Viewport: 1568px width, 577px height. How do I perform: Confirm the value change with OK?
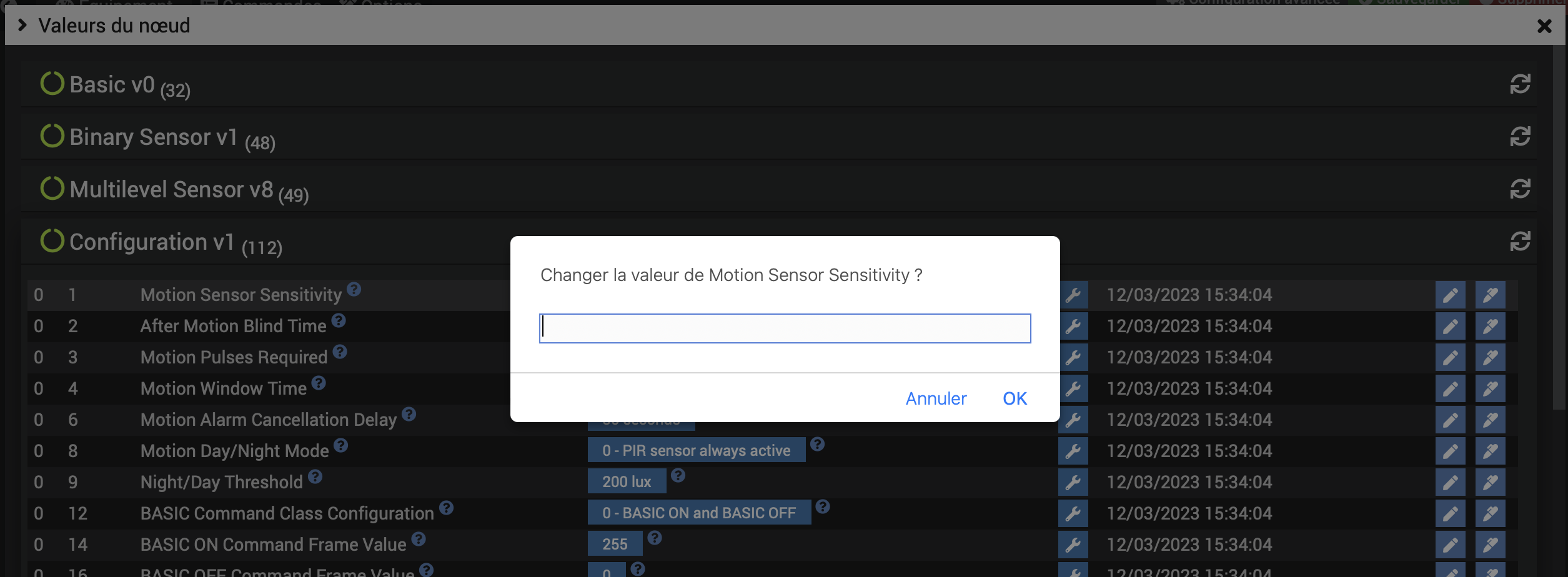1015,398
